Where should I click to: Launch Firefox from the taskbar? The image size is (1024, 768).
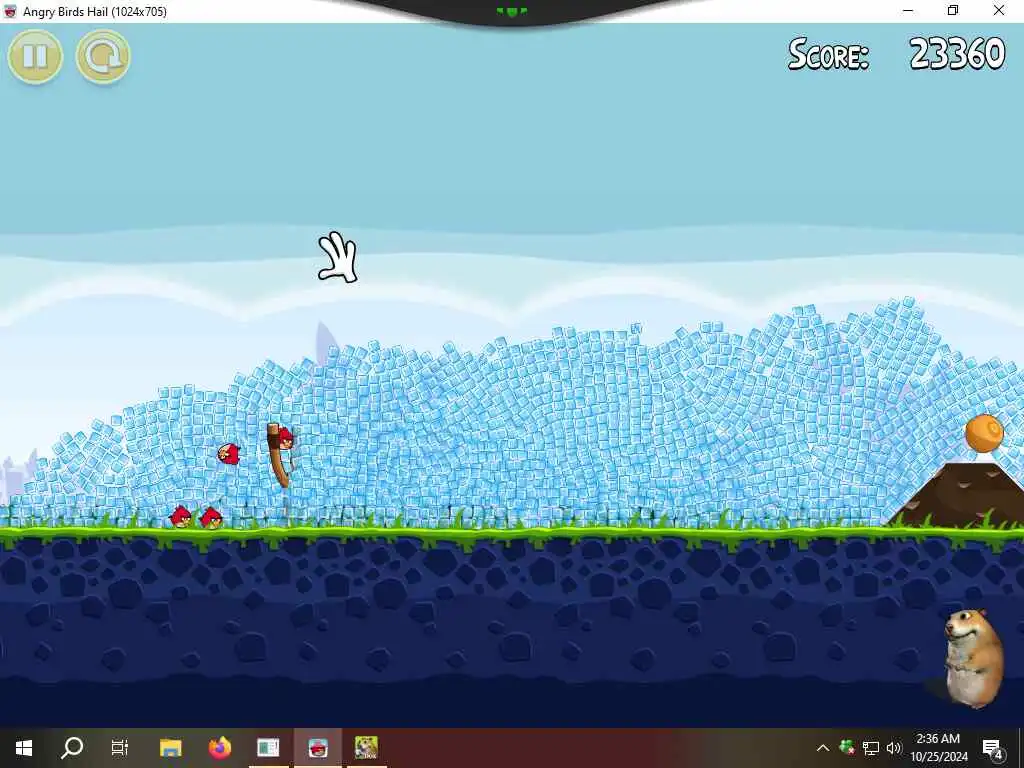[x=220, y=748]
